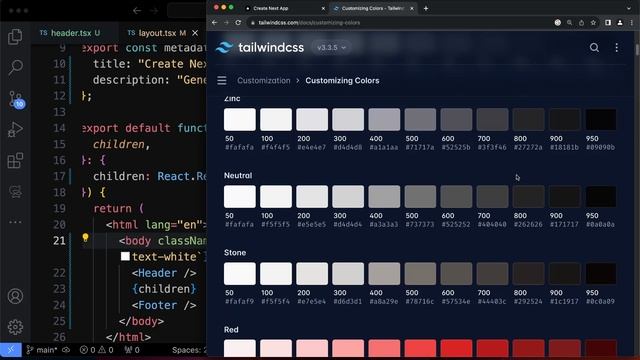640x360 pixels.
Task: Click the Stone heading text
Action: point(235,253)
